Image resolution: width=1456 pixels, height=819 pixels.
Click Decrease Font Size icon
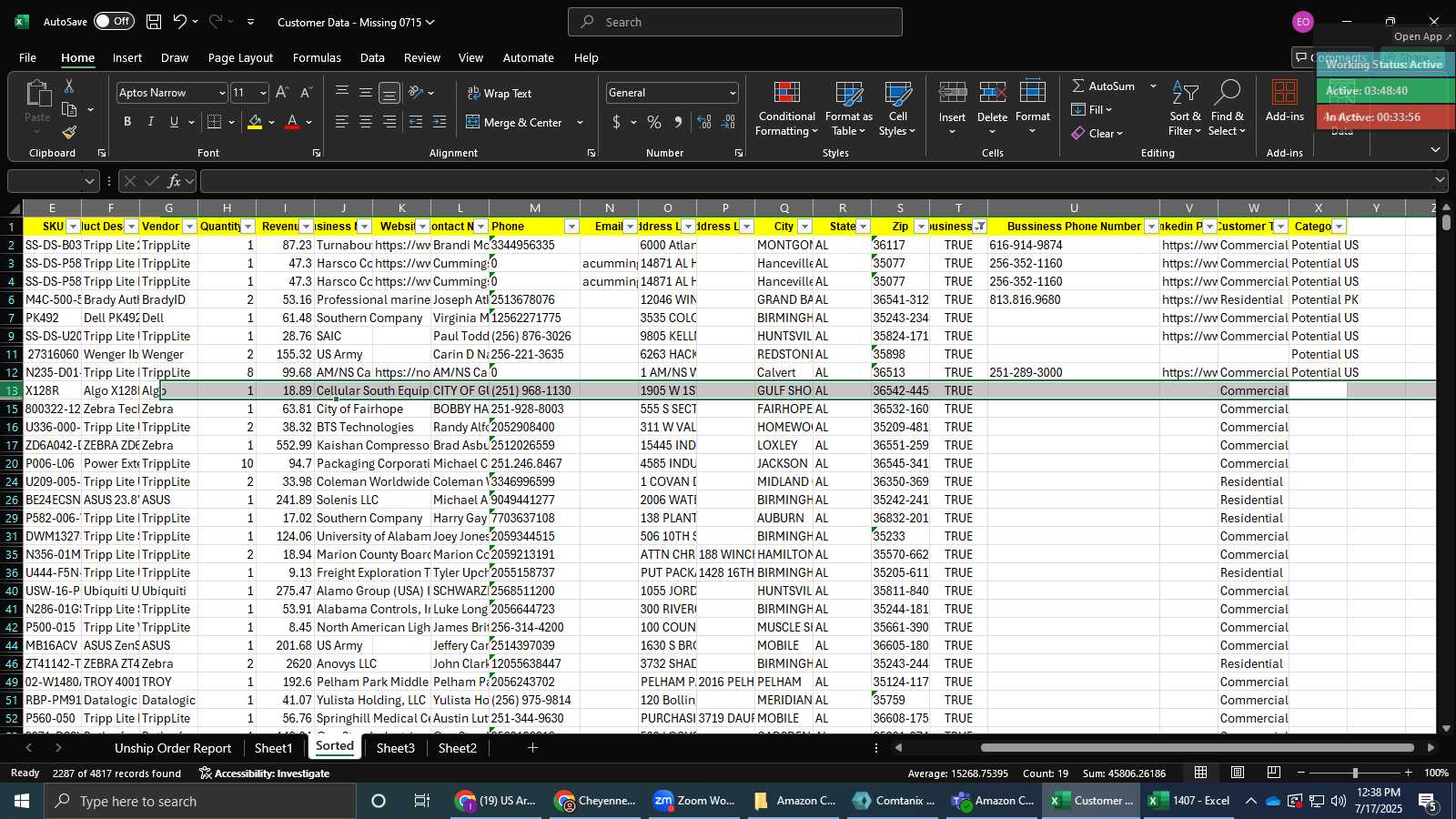pos(306,93)
